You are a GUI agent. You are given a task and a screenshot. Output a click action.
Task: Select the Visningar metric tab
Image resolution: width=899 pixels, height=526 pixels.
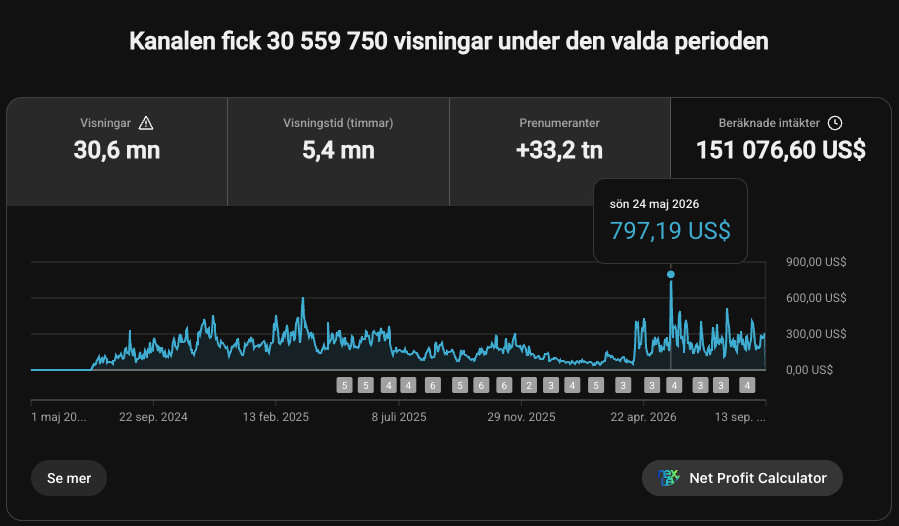(x=117, y=151)
